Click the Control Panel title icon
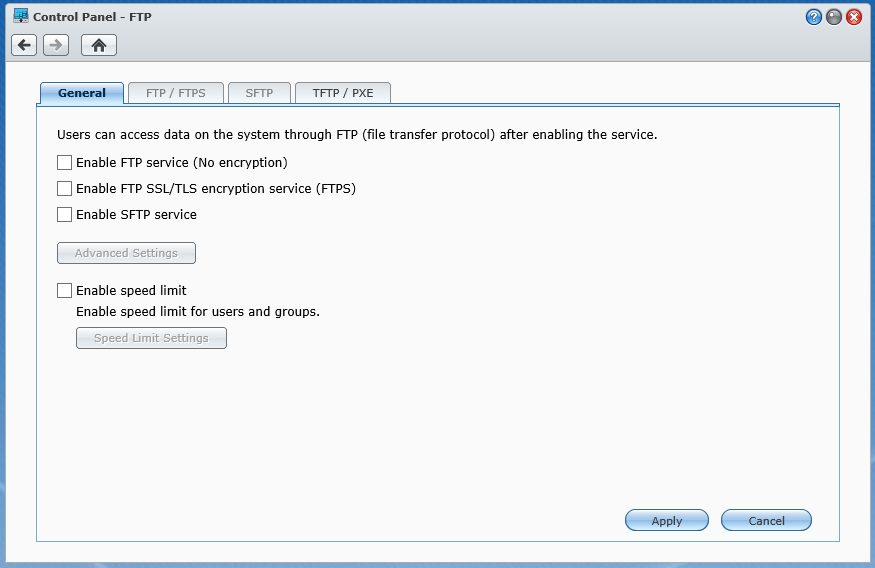The image size is (875, 568). (x=21, y=16)
